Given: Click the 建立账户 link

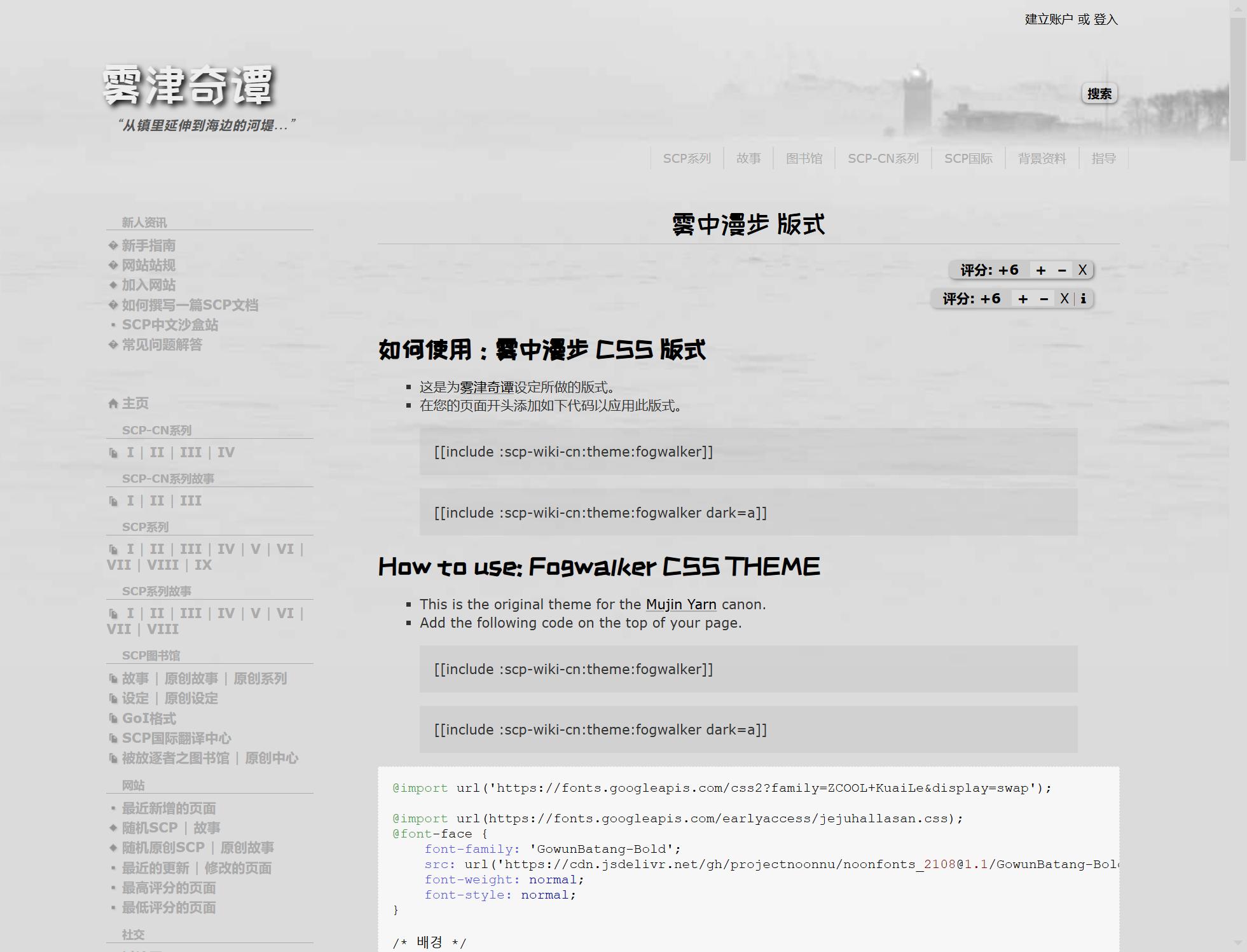Looking at the screenshot, I should click(1049, 20).
